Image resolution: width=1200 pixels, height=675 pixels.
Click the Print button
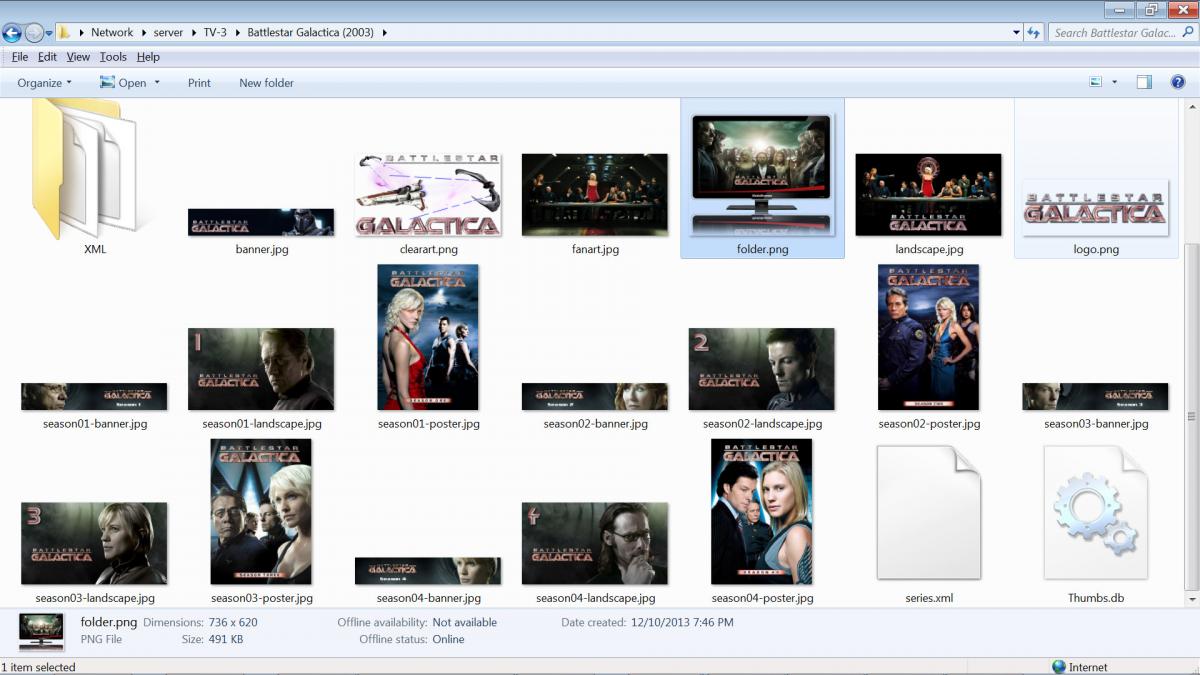tap(199, 83)
